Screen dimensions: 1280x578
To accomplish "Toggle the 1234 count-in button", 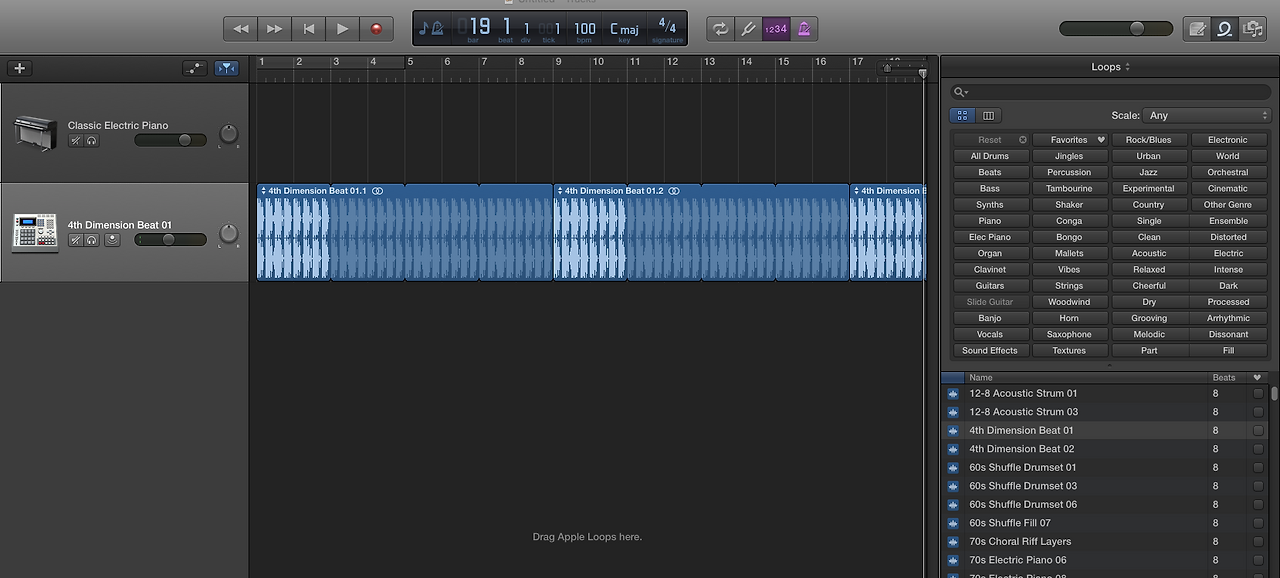I will coord(775,29).
